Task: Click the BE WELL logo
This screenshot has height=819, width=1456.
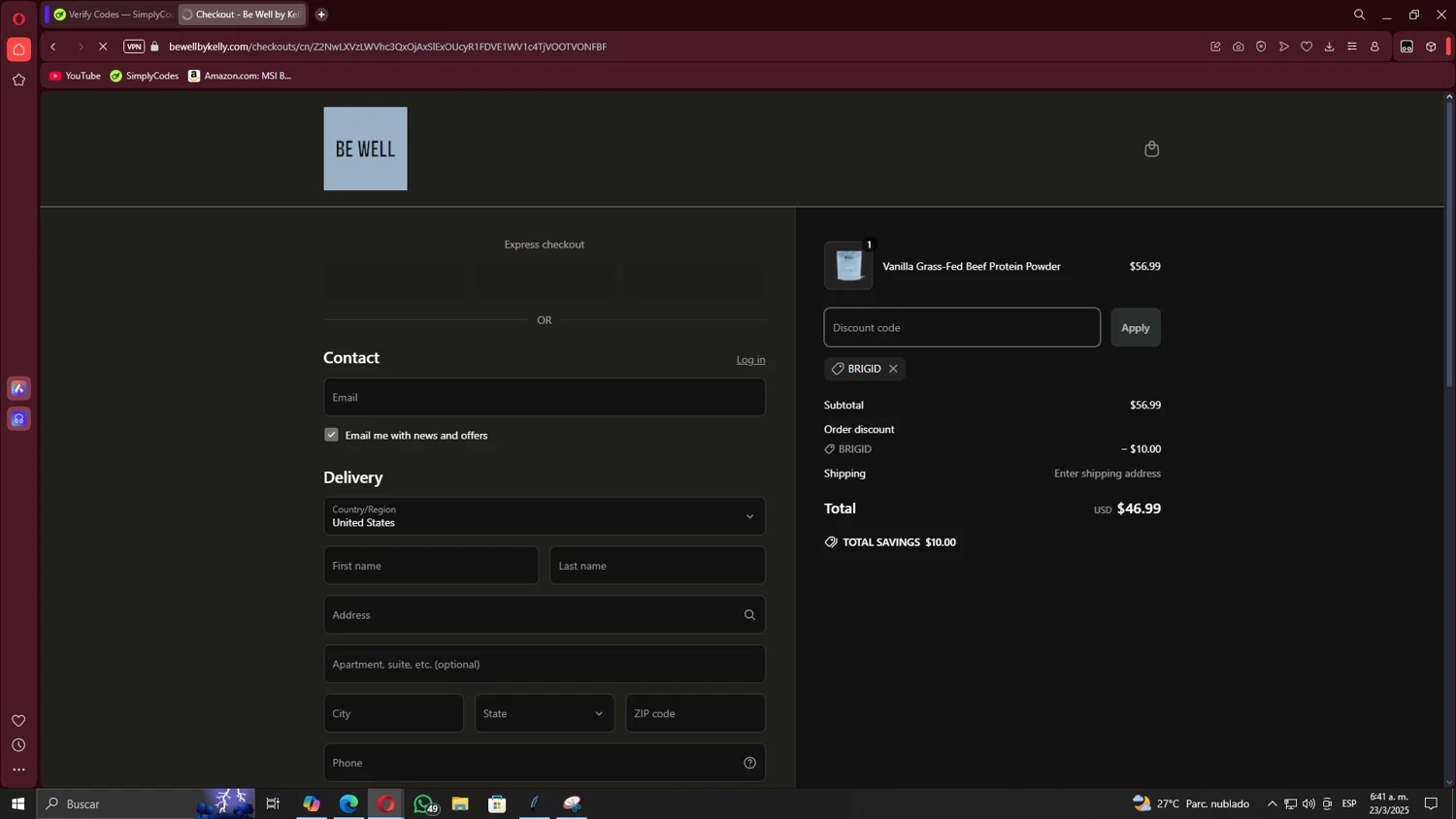Action: pos(365,148)
